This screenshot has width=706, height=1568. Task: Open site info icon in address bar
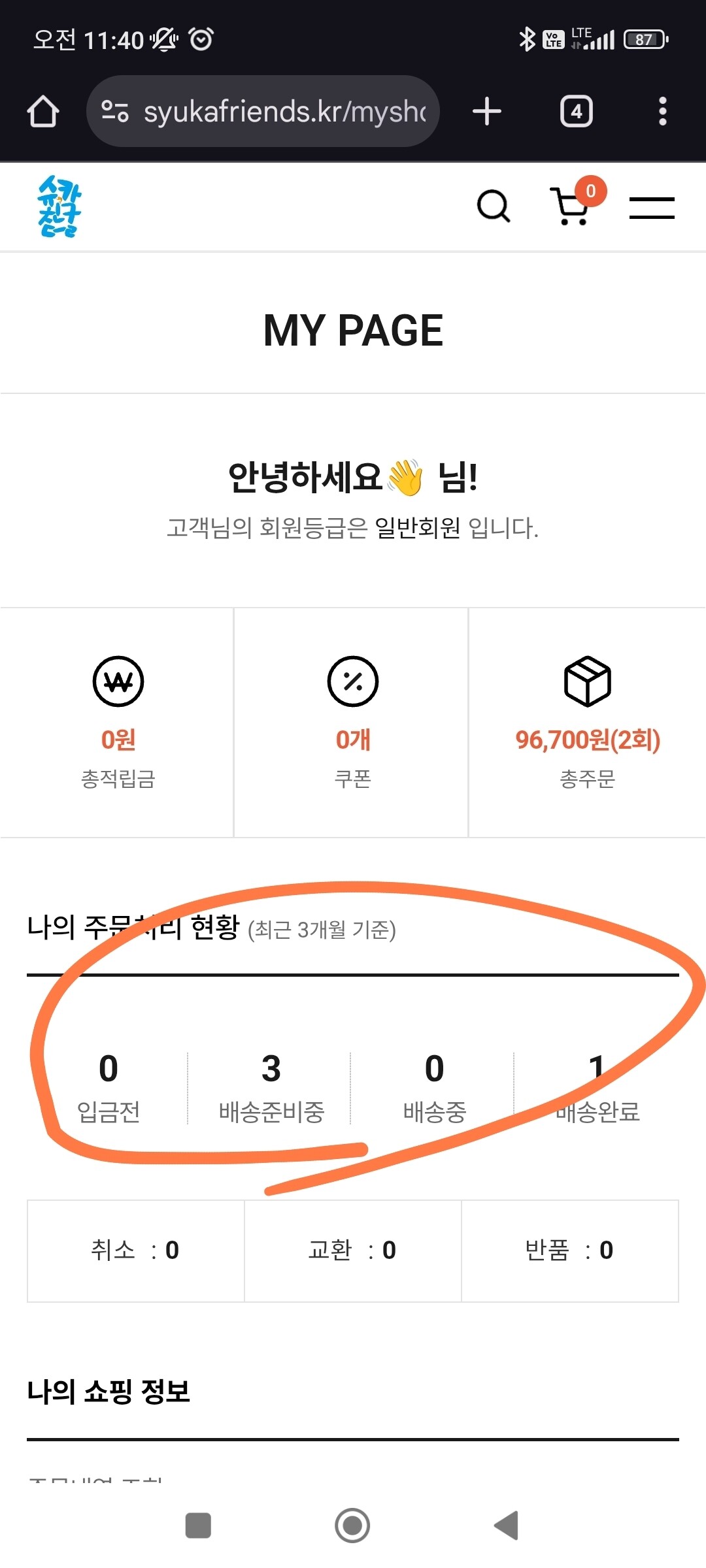tap(115, 111)
